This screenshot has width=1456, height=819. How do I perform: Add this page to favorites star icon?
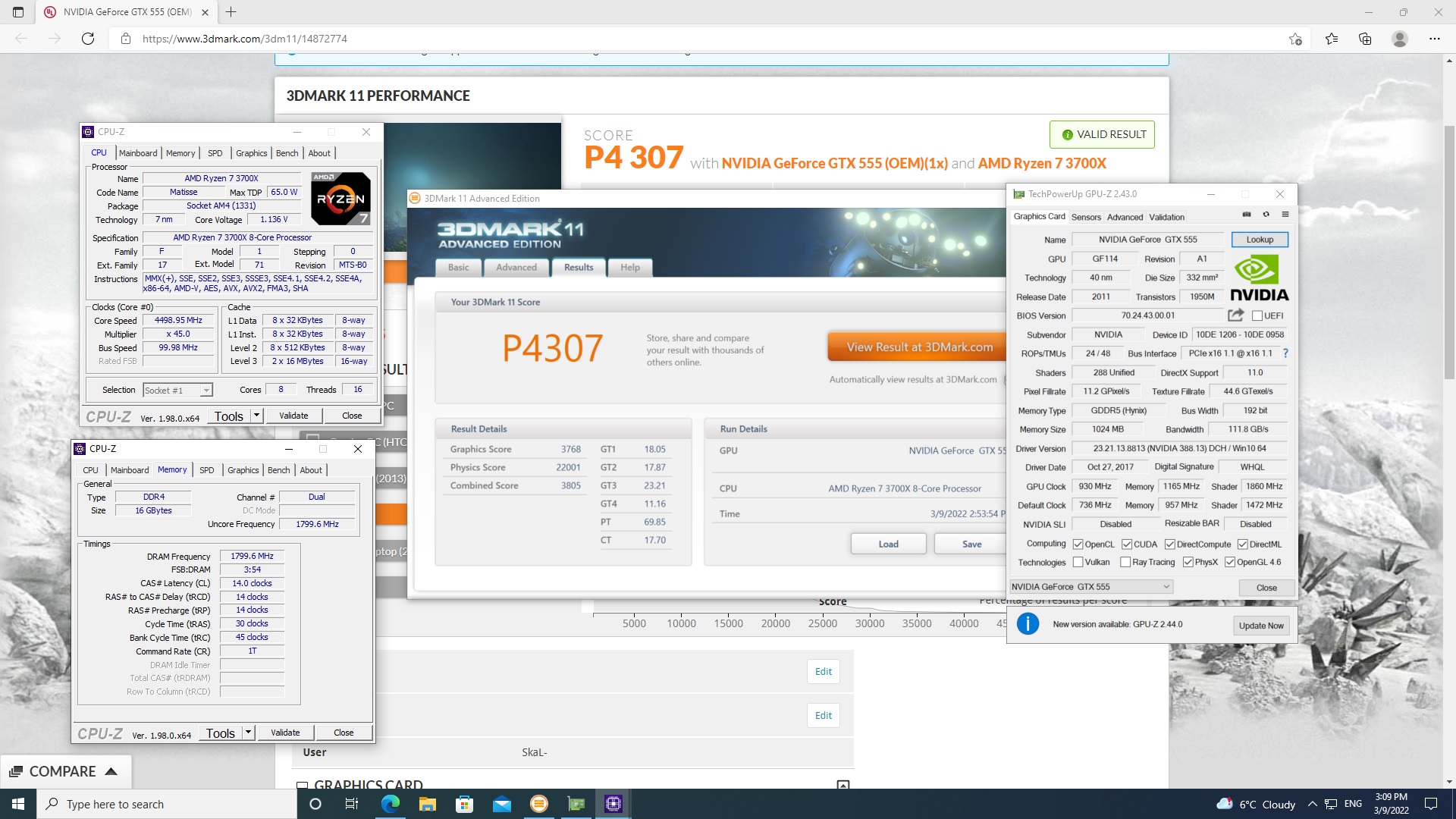tap(1295, 39)
